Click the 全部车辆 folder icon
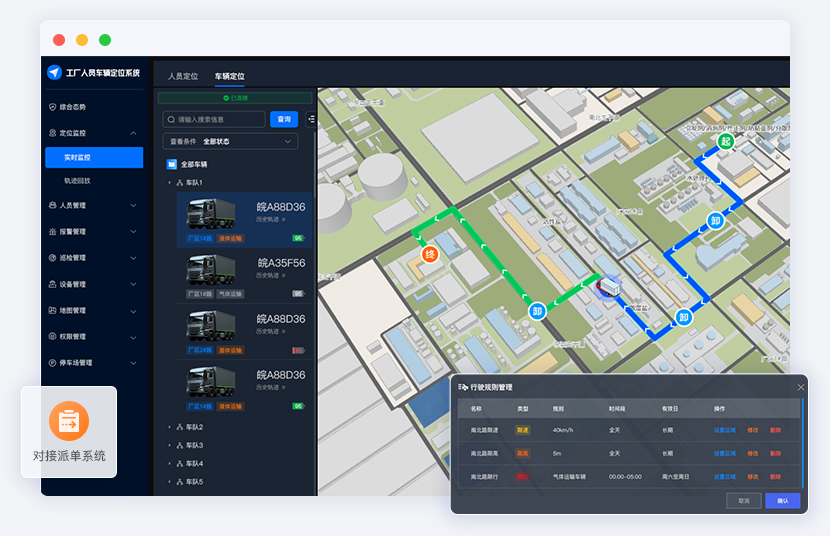Viewport: 830px width, 536px height. coord(172,164)
